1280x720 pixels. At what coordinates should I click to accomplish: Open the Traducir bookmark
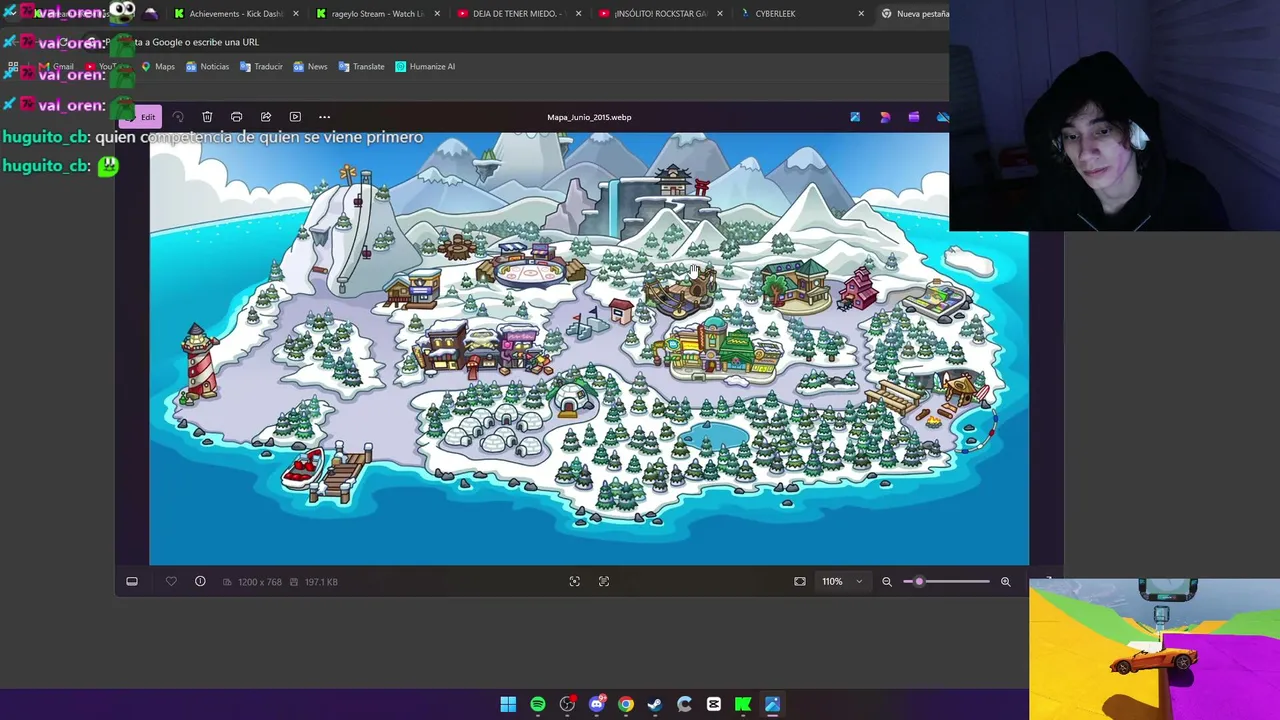pos(261,66)
